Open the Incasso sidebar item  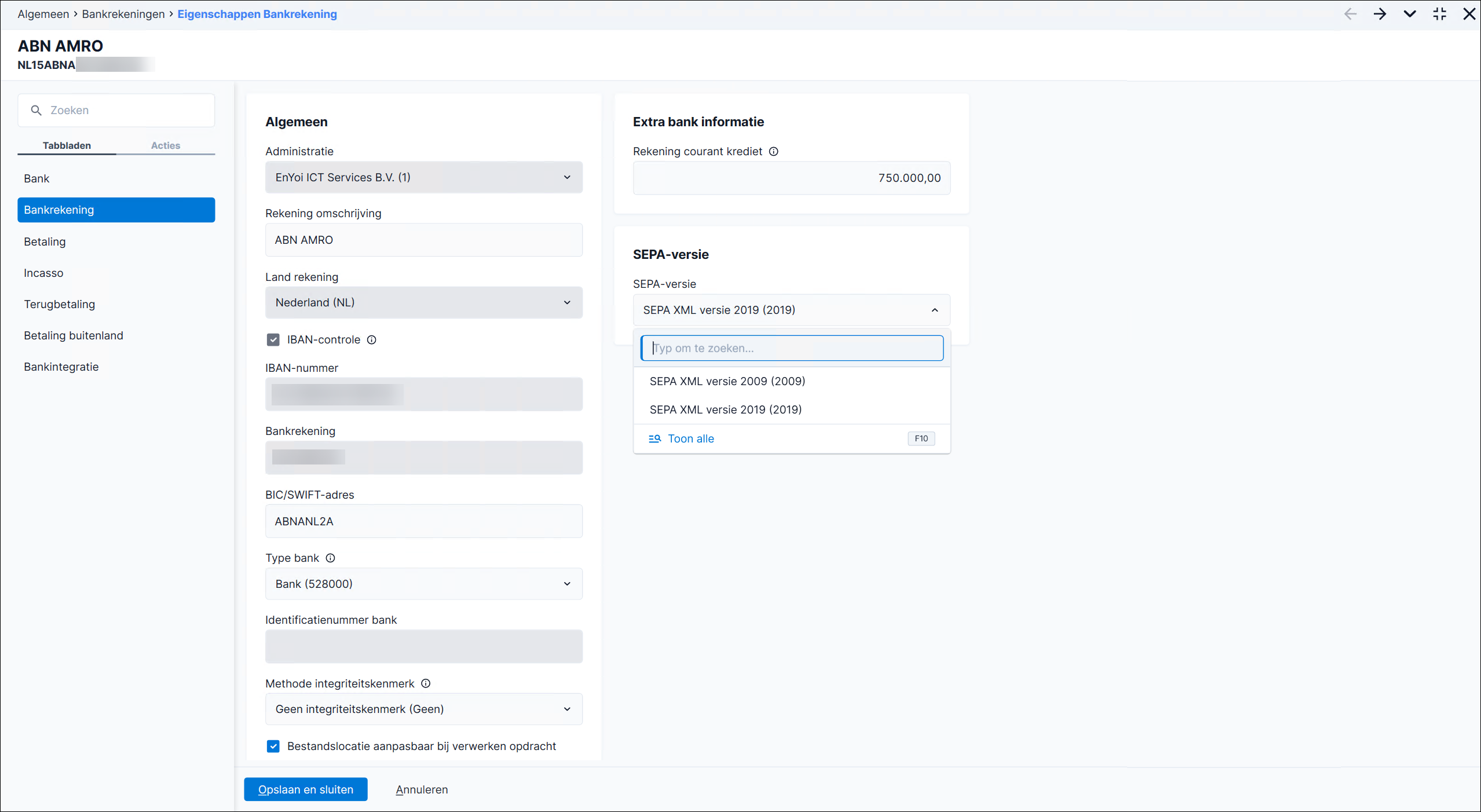click(116, 273)
